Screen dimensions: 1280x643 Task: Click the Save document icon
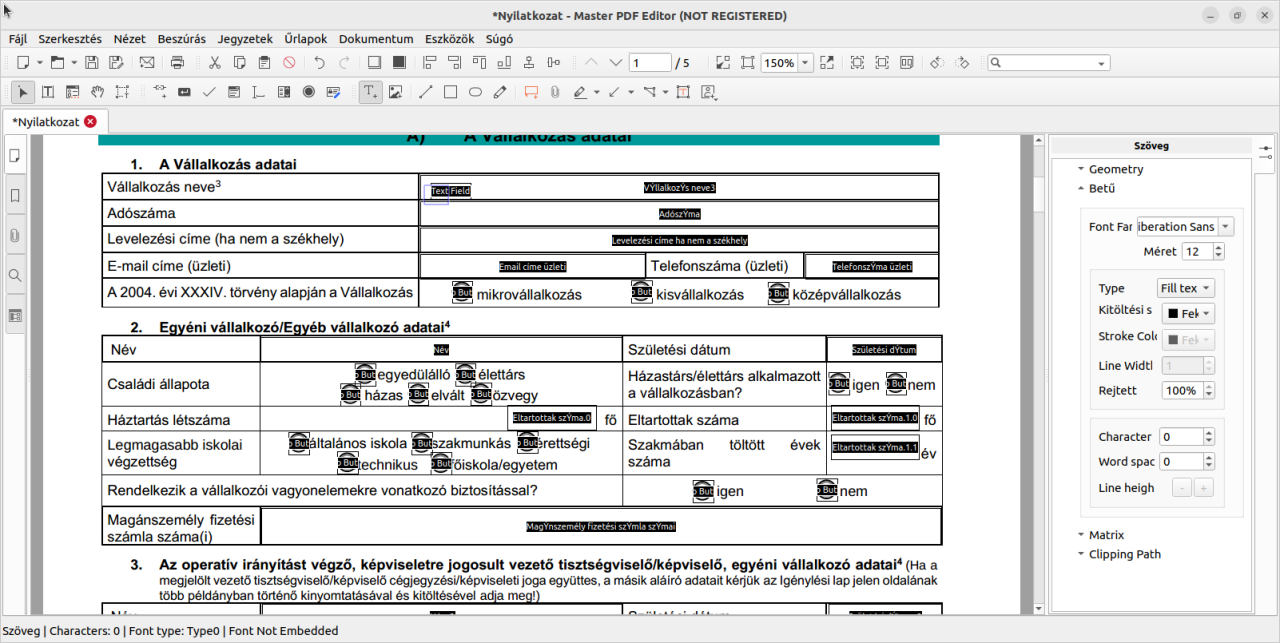[92, 62]
